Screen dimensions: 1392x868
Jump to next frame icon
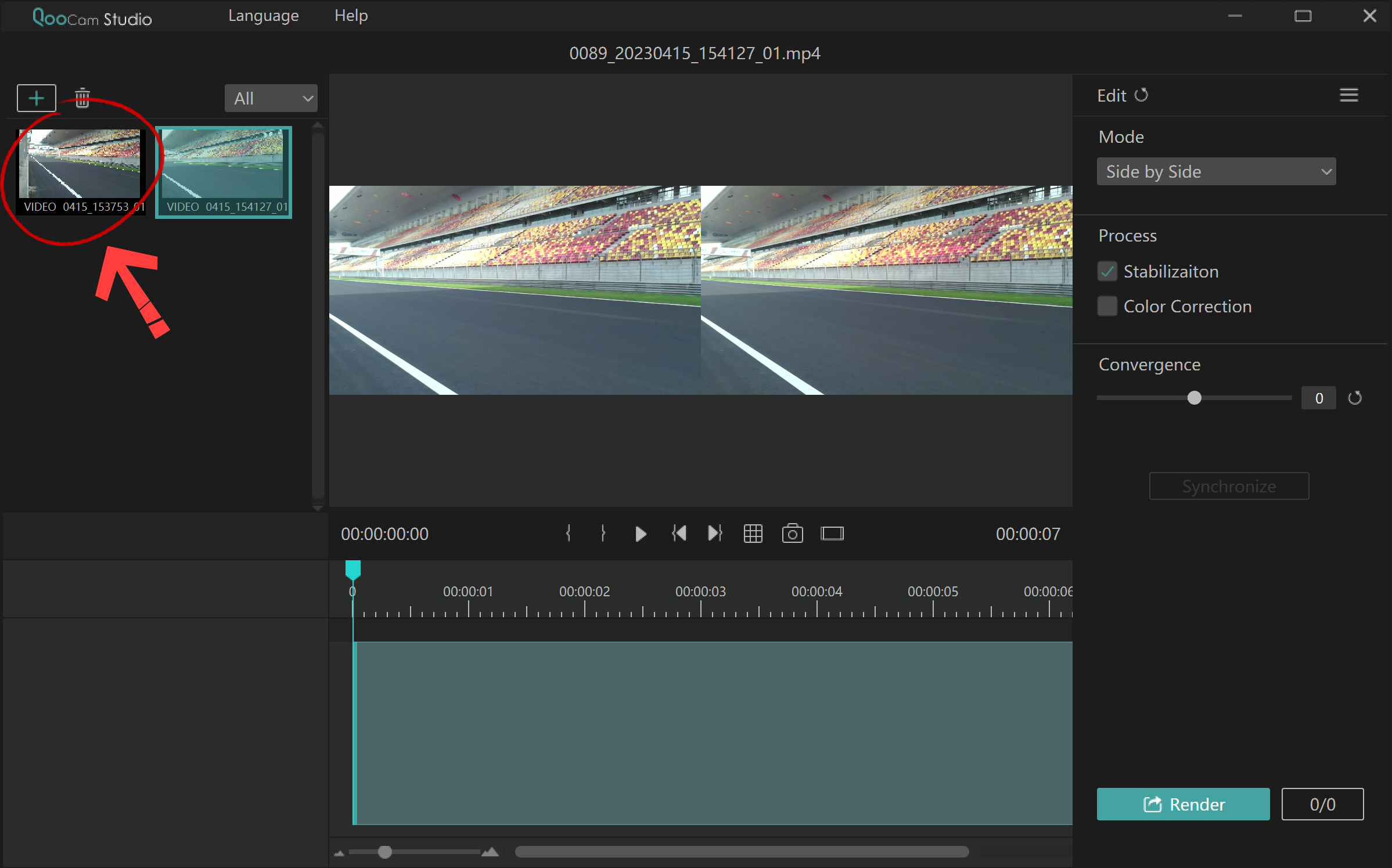(714, 534)
